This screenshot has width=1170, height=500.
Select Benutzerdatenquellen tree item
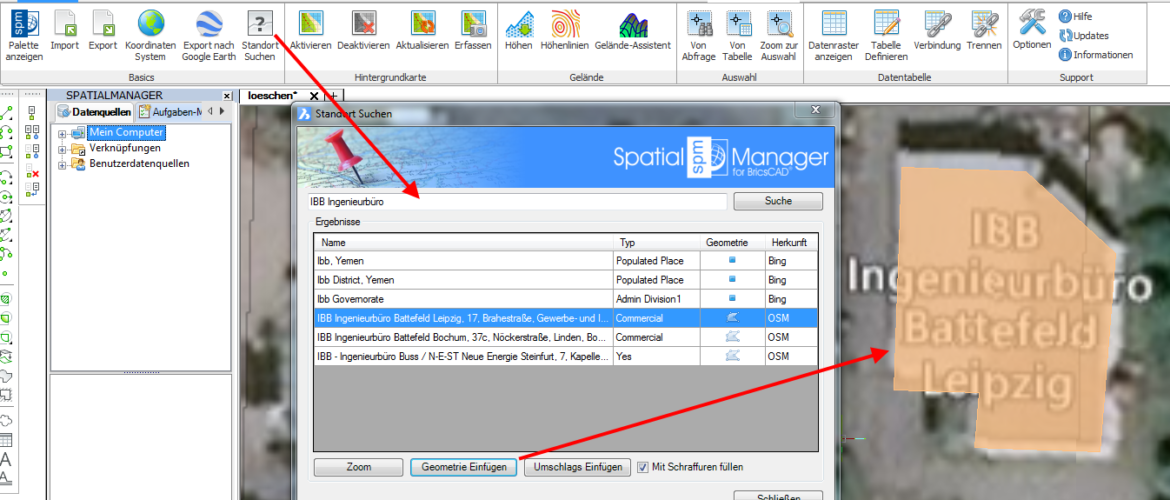click(139, 163)
